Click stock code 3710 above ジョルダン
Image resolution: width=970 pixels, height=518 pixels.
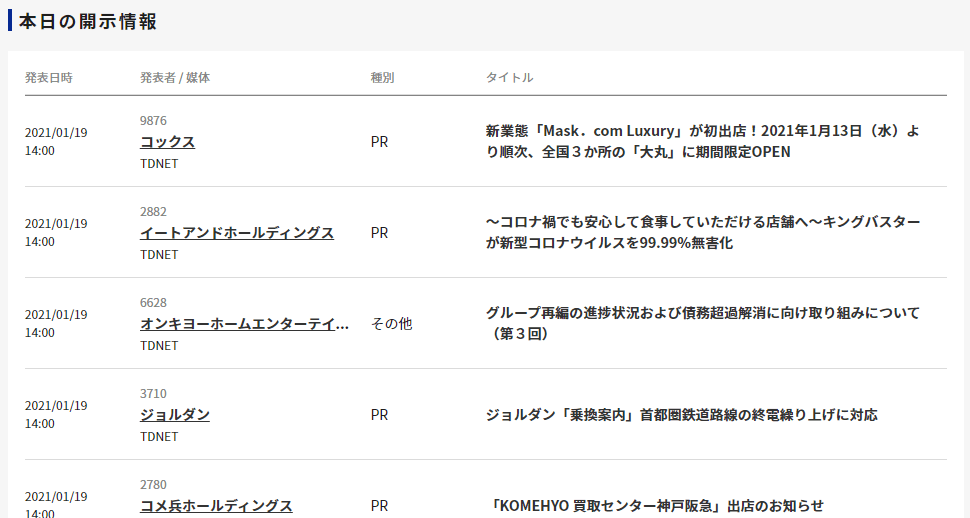[153, 394]
